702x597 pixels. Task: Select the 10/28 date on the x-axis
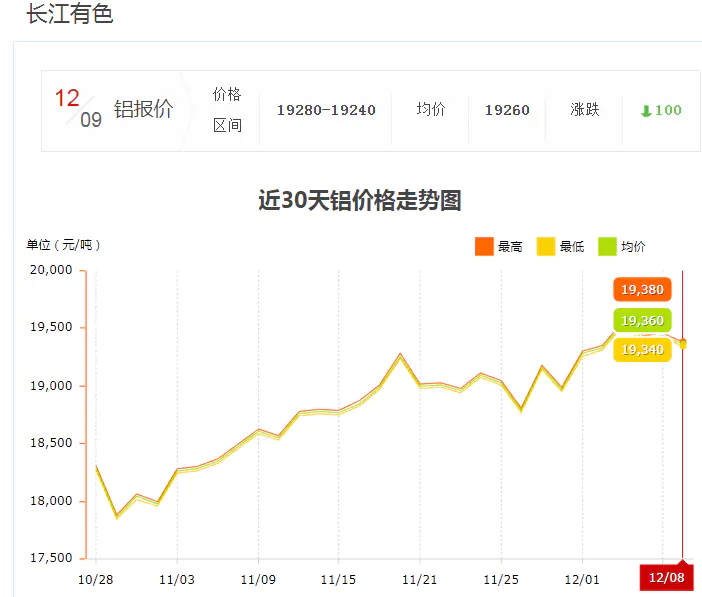point(95,578)
